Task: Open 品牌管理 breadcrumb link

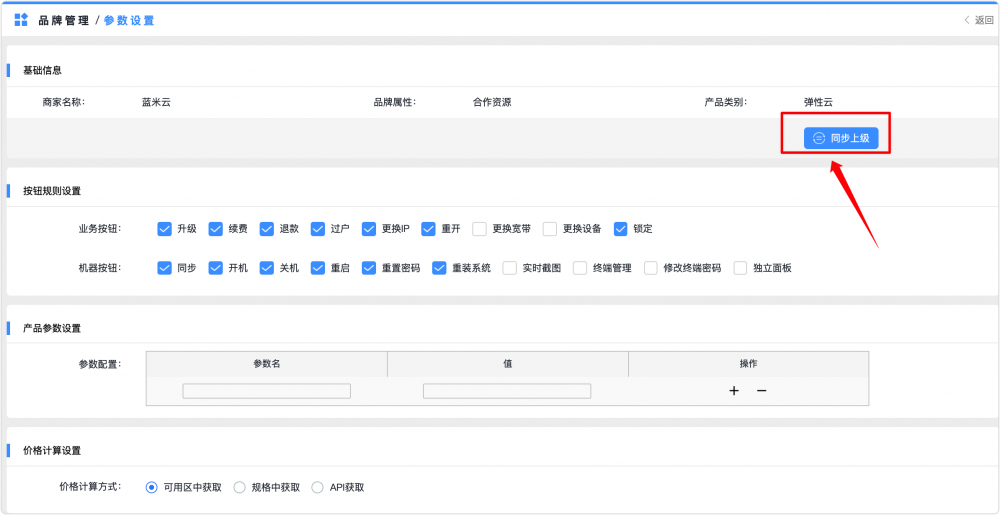Action: coord(64,20)
